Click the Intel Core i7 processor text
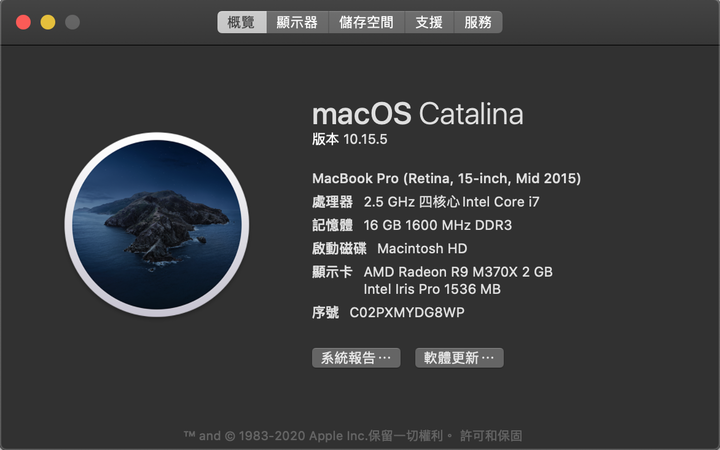The height and width of the screenshot is (450, 720). [x=501, y=202]
